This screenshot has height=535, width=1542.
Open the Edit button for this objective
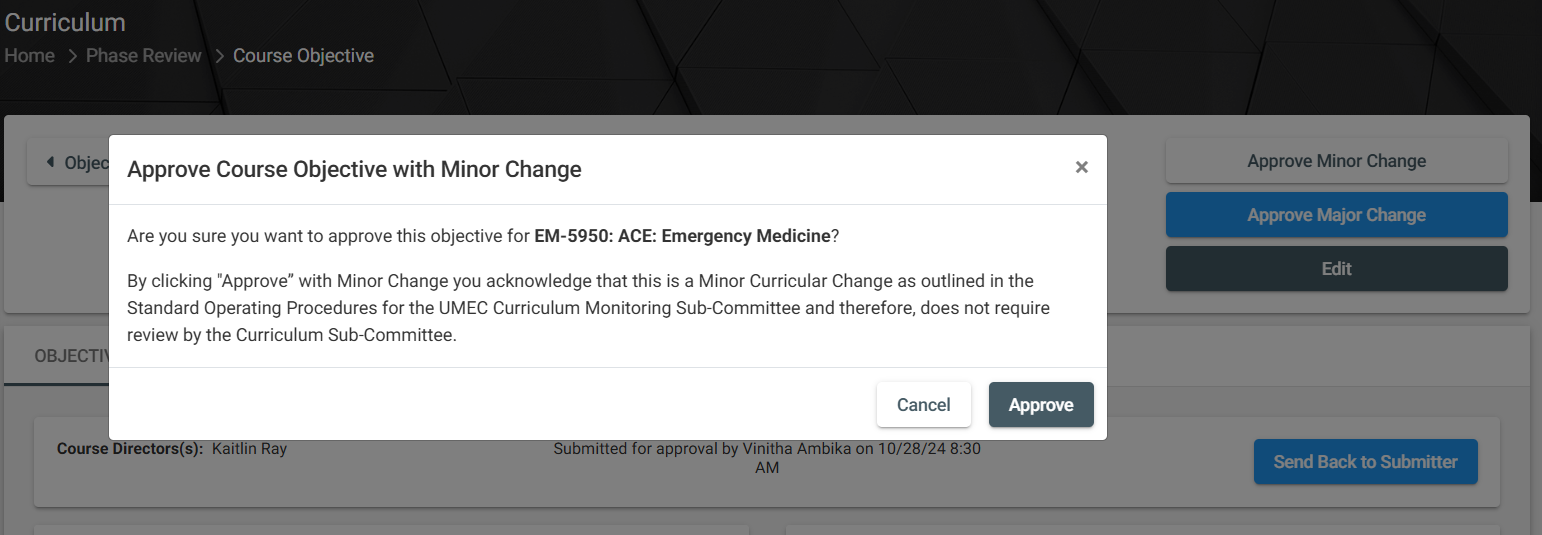click(1336, 269)
